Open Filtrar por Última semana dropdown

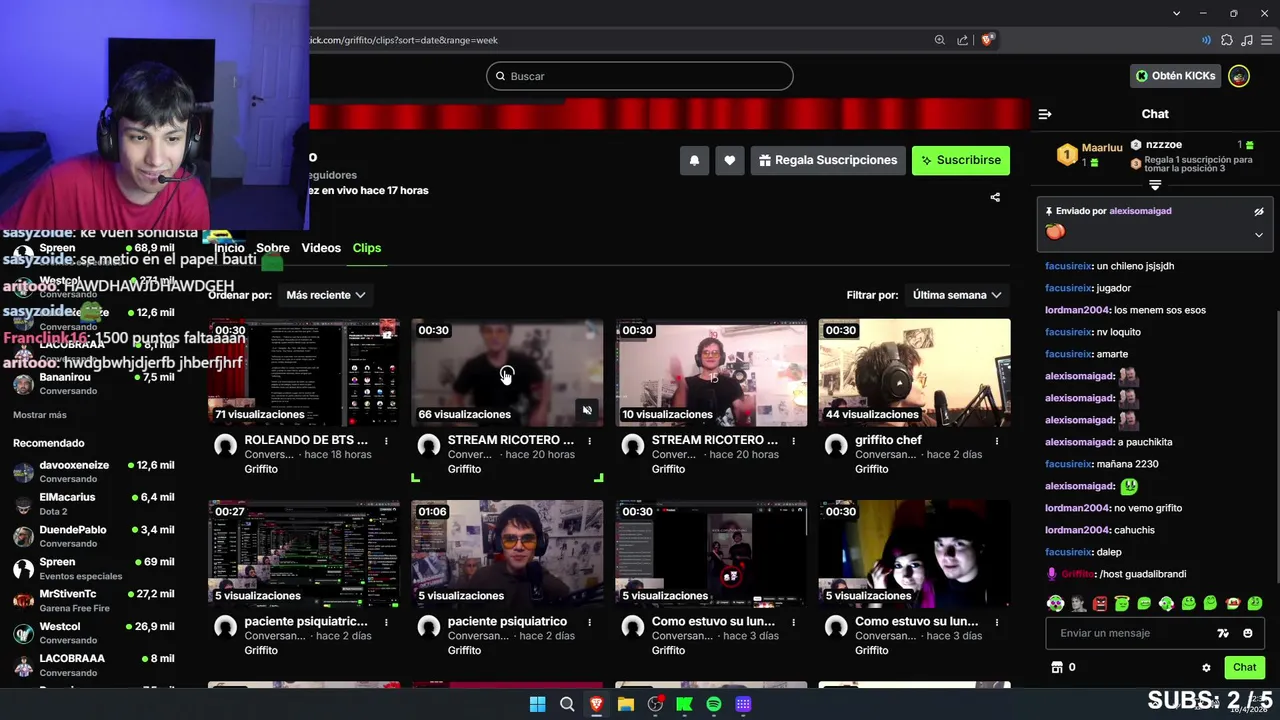957,295
